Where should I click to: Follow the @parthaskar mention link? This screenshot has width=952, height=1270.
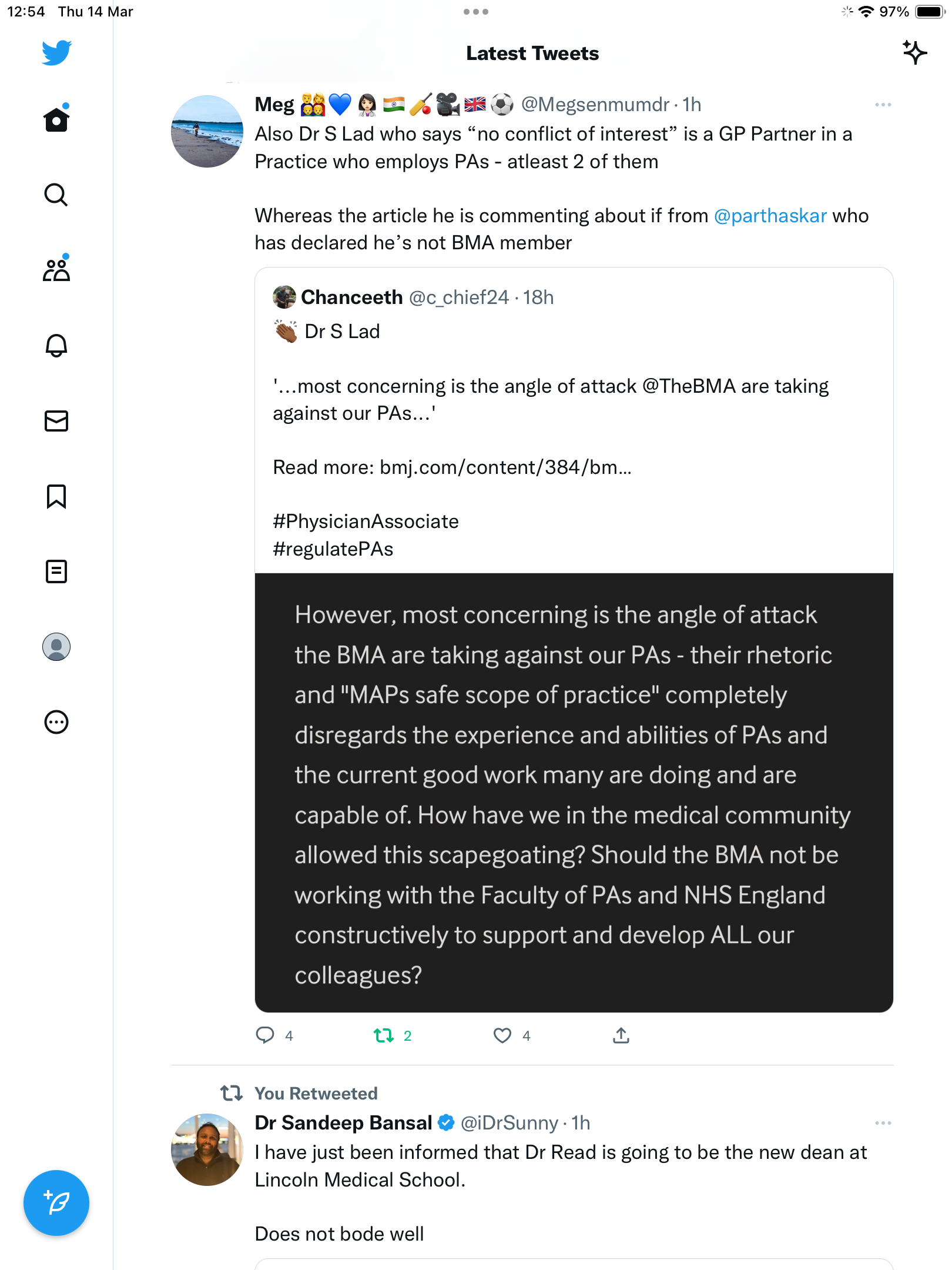[x=770, y=216]
